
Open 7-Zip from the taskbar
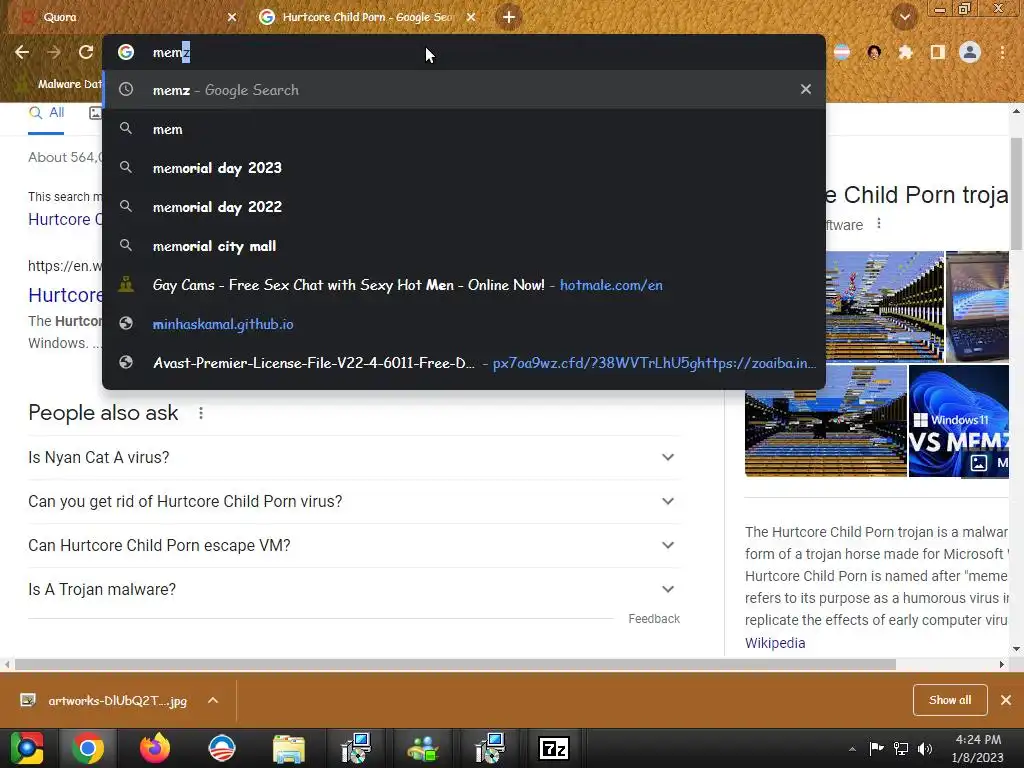[x=554, y=748]
